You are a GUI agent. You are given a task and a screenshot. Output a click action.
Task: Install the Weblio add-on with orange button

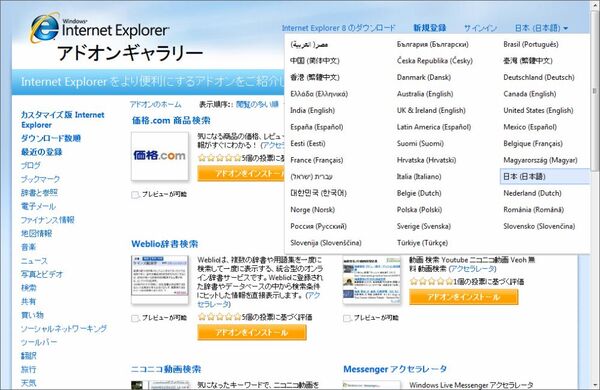click(252, 333)
